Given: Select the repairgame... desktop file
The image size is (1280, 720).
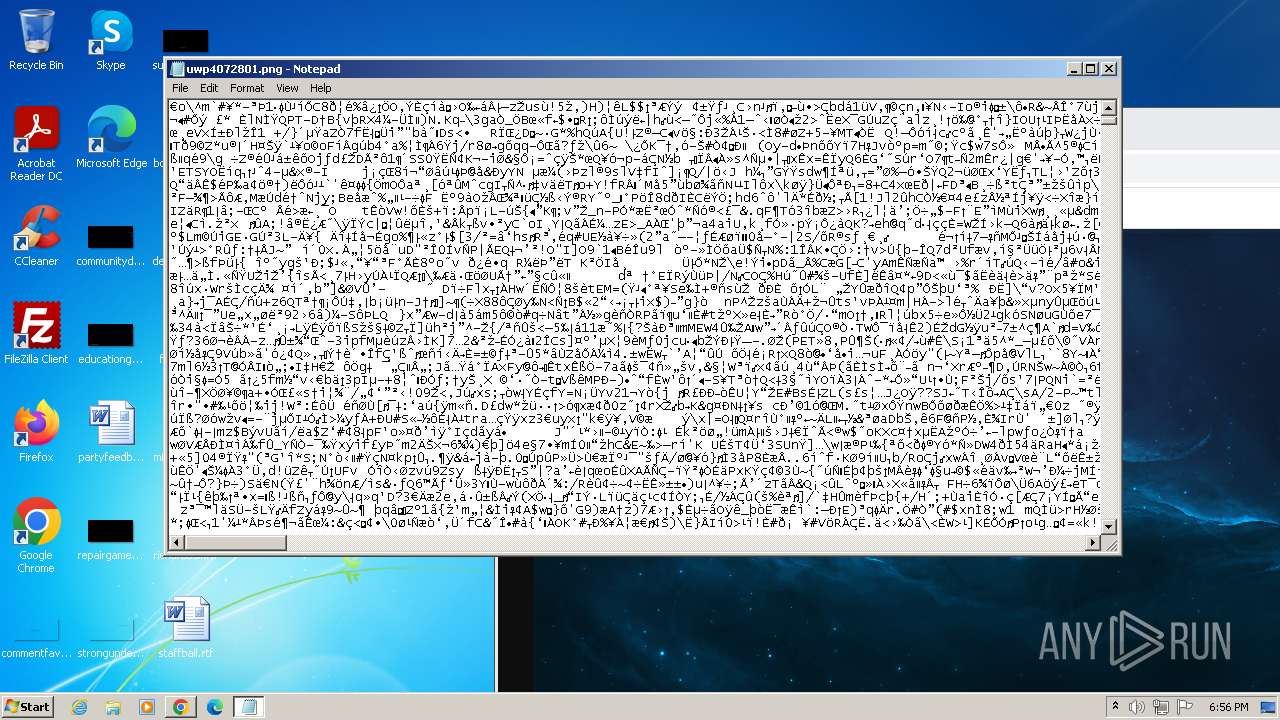Looking at the screenshot, I should 111,541.
